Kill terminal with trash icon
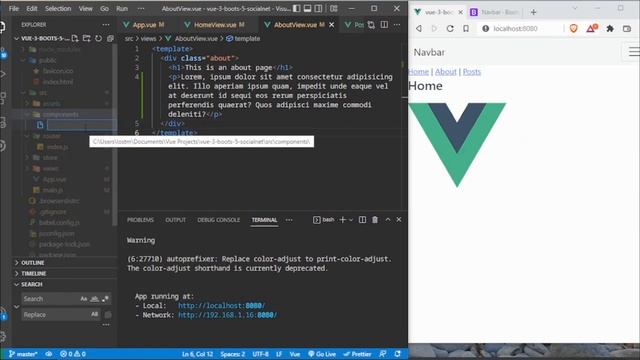The height and width of the screenshot is (360, 640). pos(375,220)
